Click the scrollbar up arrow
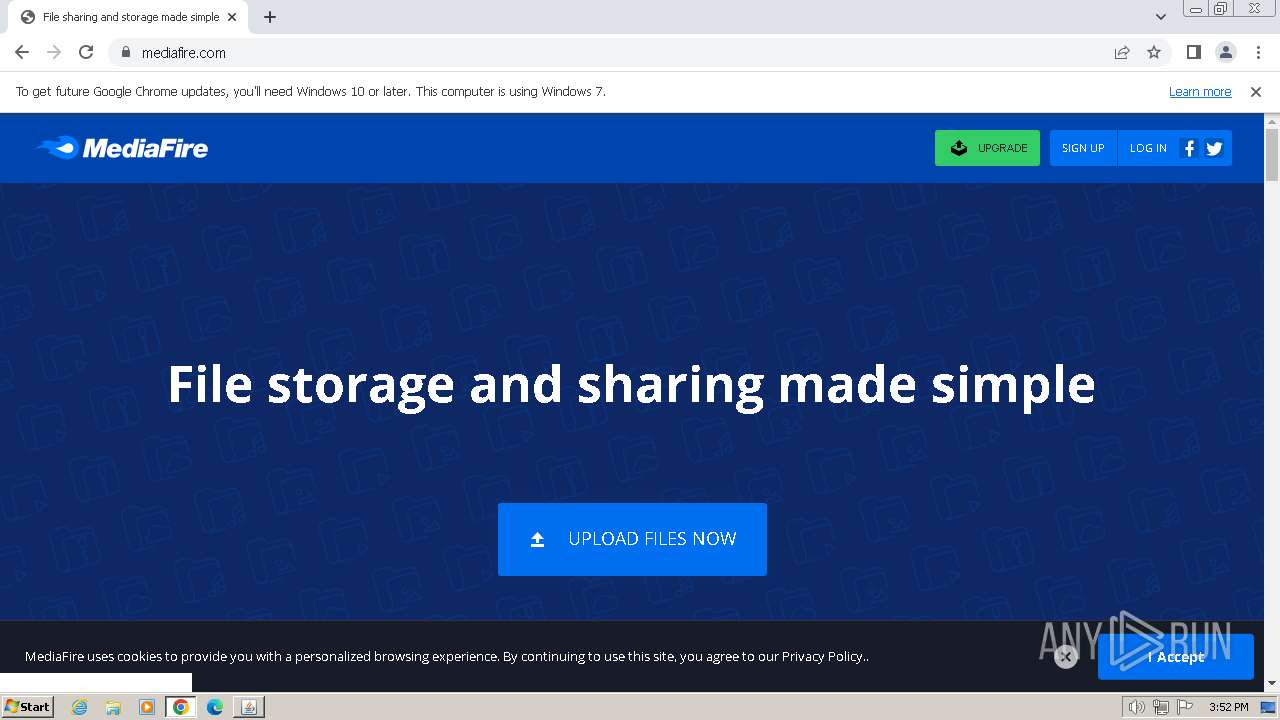The height and width of the screenshot is (720, 1280). pyautogui.click(x=1272, y=121)
